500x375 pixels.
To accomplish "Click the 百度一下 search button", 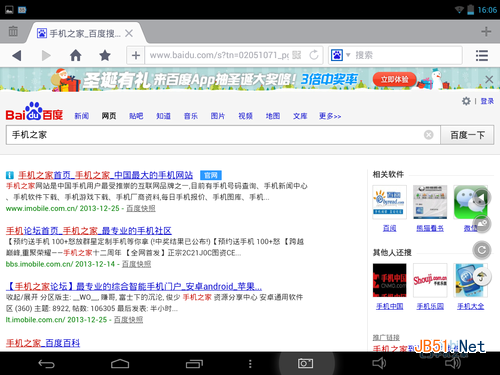I will (467, 135).
